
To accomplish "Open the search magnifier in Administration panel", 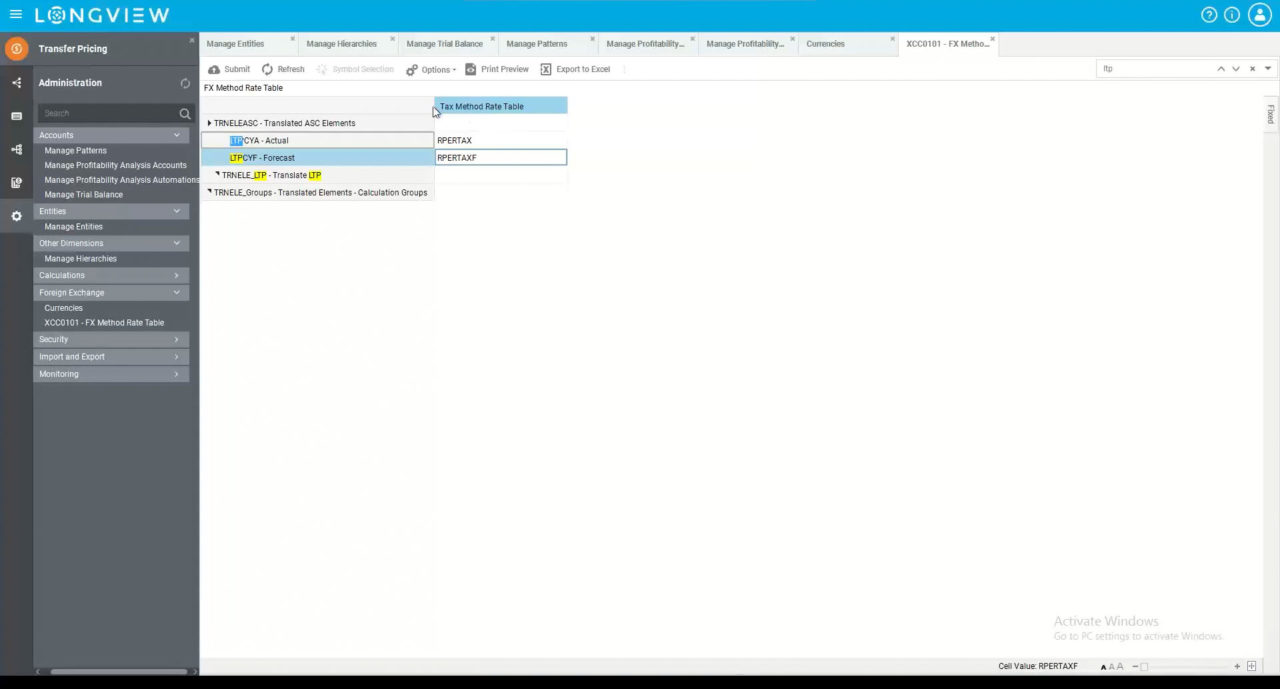I will 185,113.
